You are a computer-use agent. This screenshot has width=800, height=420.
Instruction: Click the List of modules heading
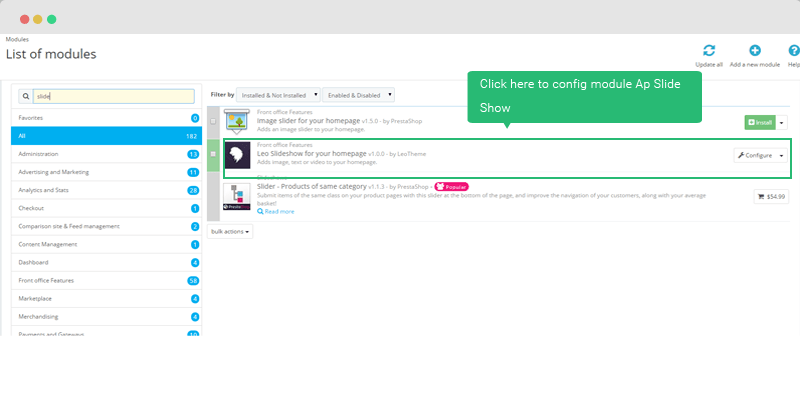point(51,54)
